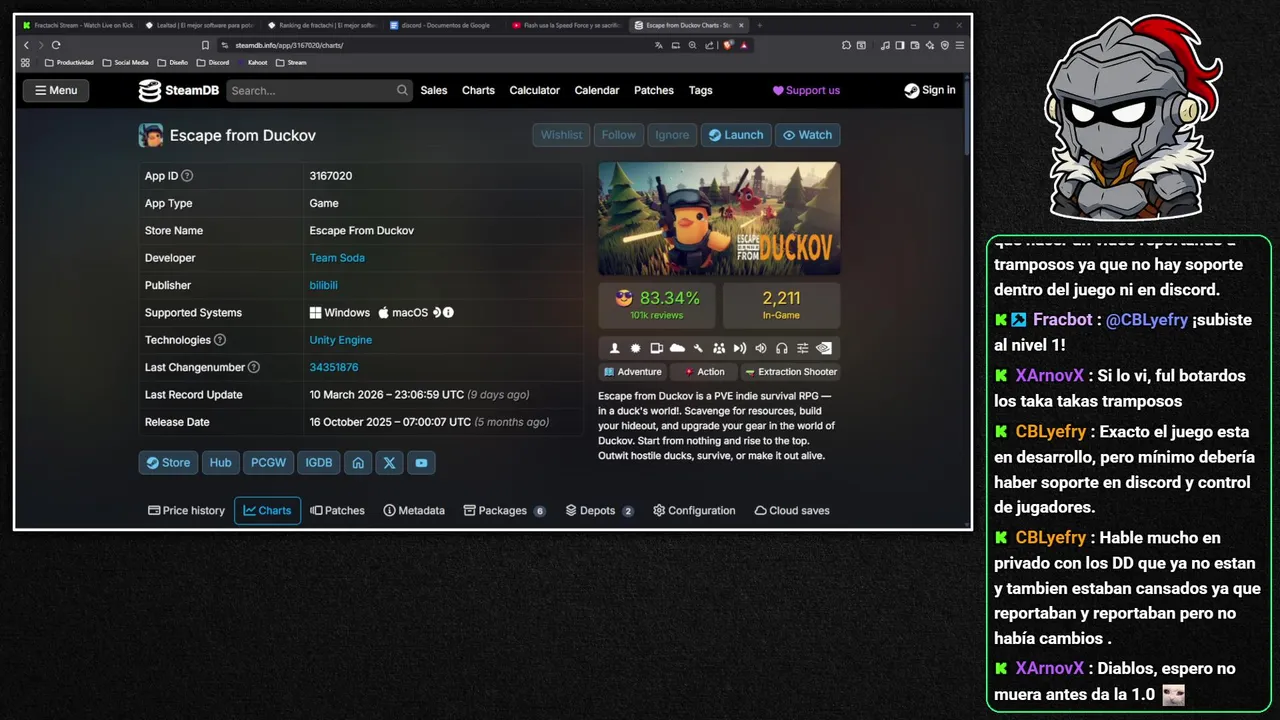
Task: Click the homepage house icon button
Action: (358, 463)
